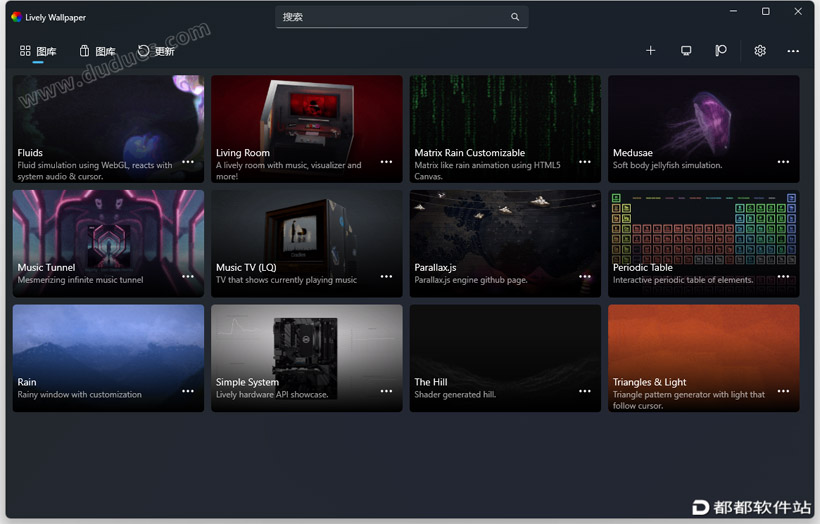Click "Interactive periodic table of elements." text

click(x=683, y=280)
